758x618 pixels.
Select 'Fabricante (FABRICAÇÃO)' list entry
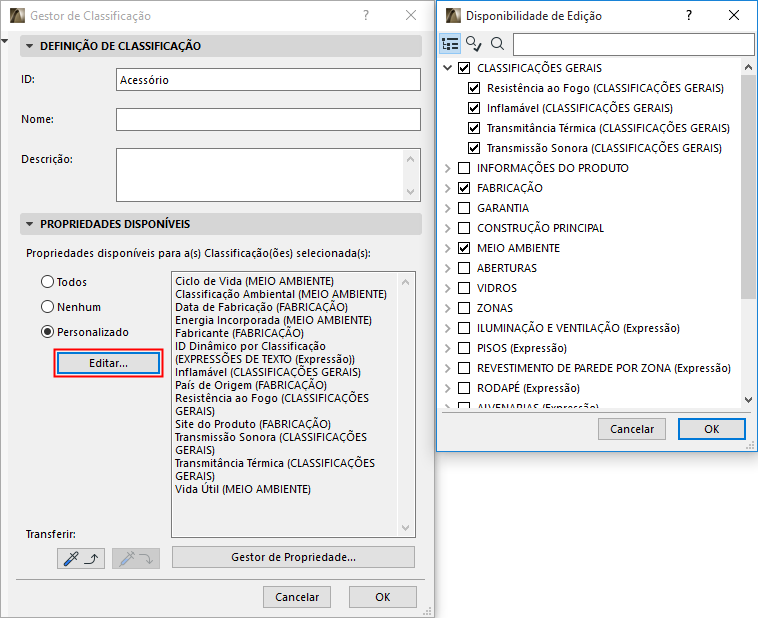click(239, 333)
